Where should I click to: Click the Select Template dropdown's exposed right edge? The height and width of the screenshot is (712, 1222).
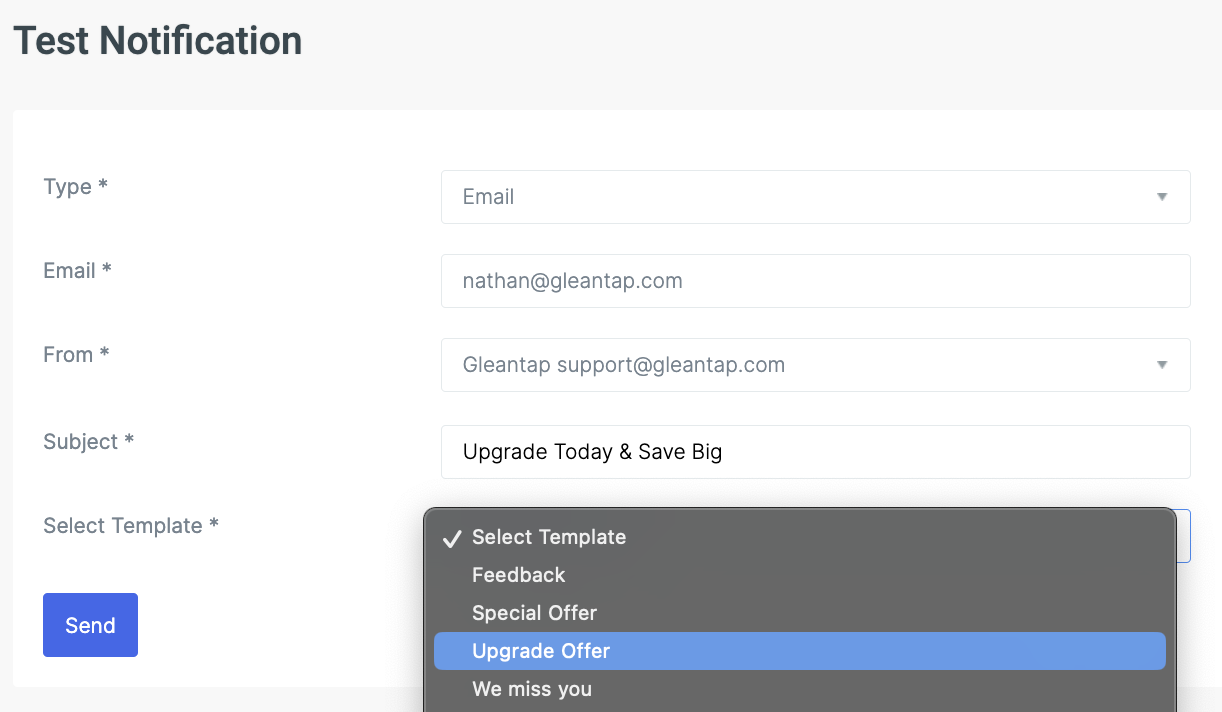1184,536
